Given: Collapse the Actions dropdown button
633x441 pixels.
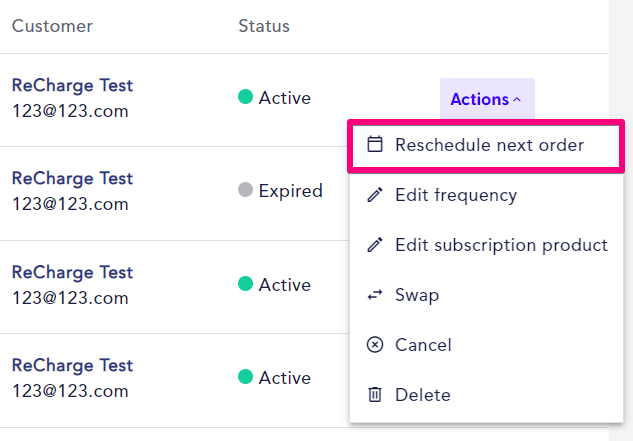Looking at the screenshot, I should point(487,99).
